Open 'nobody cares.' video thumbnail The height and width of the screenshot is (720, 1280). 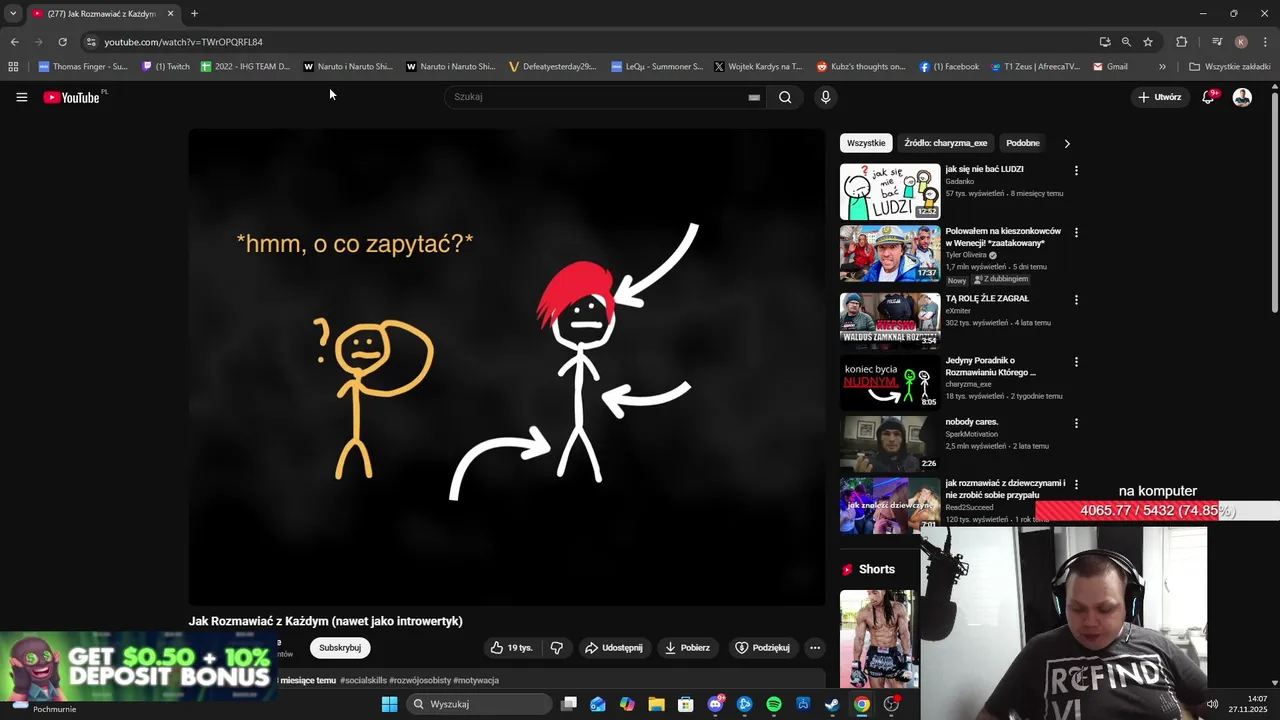tap(890, 443)
